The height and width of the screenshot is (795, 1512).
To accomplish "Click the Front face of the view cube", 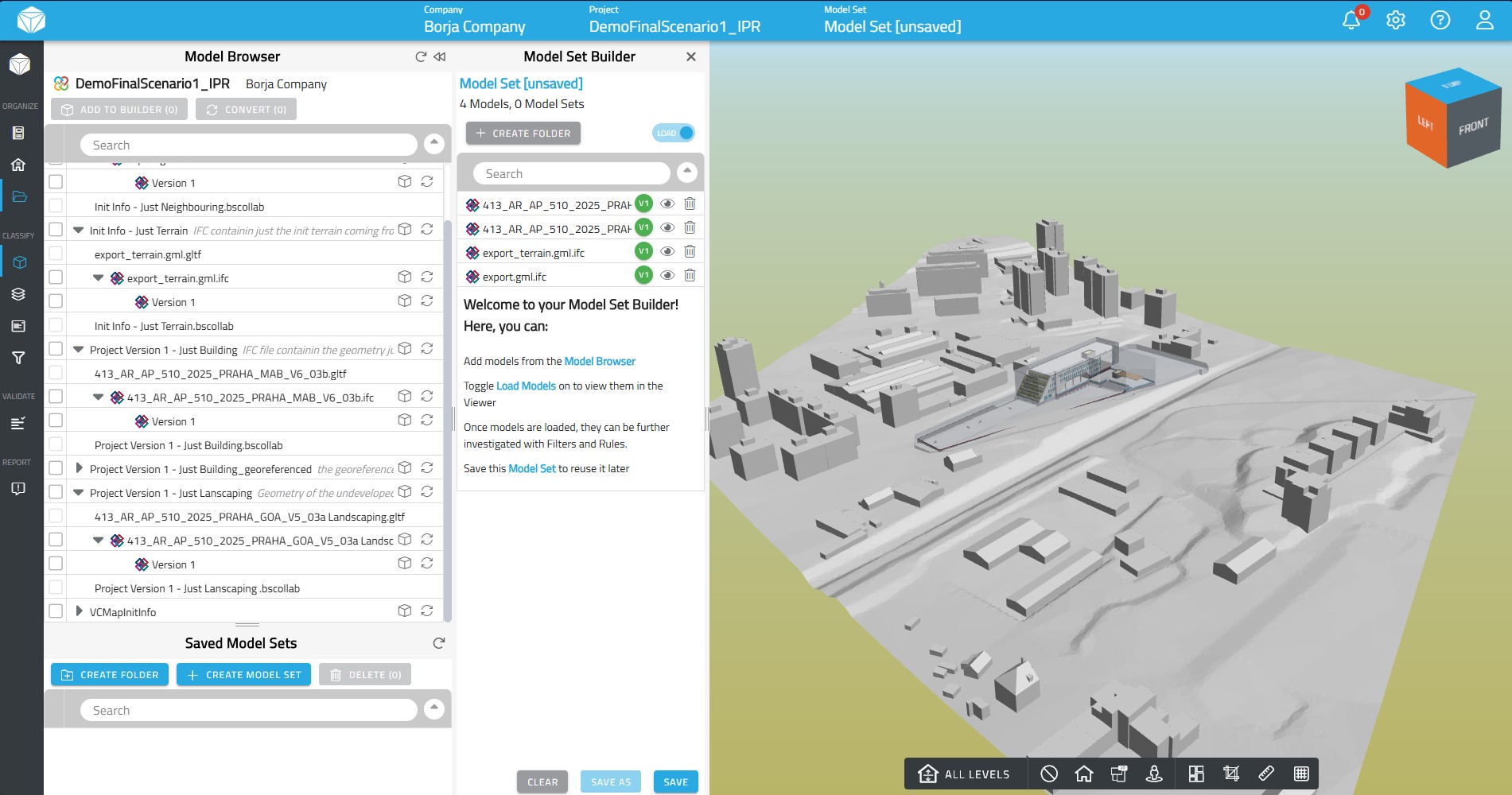I will 1472,127.
